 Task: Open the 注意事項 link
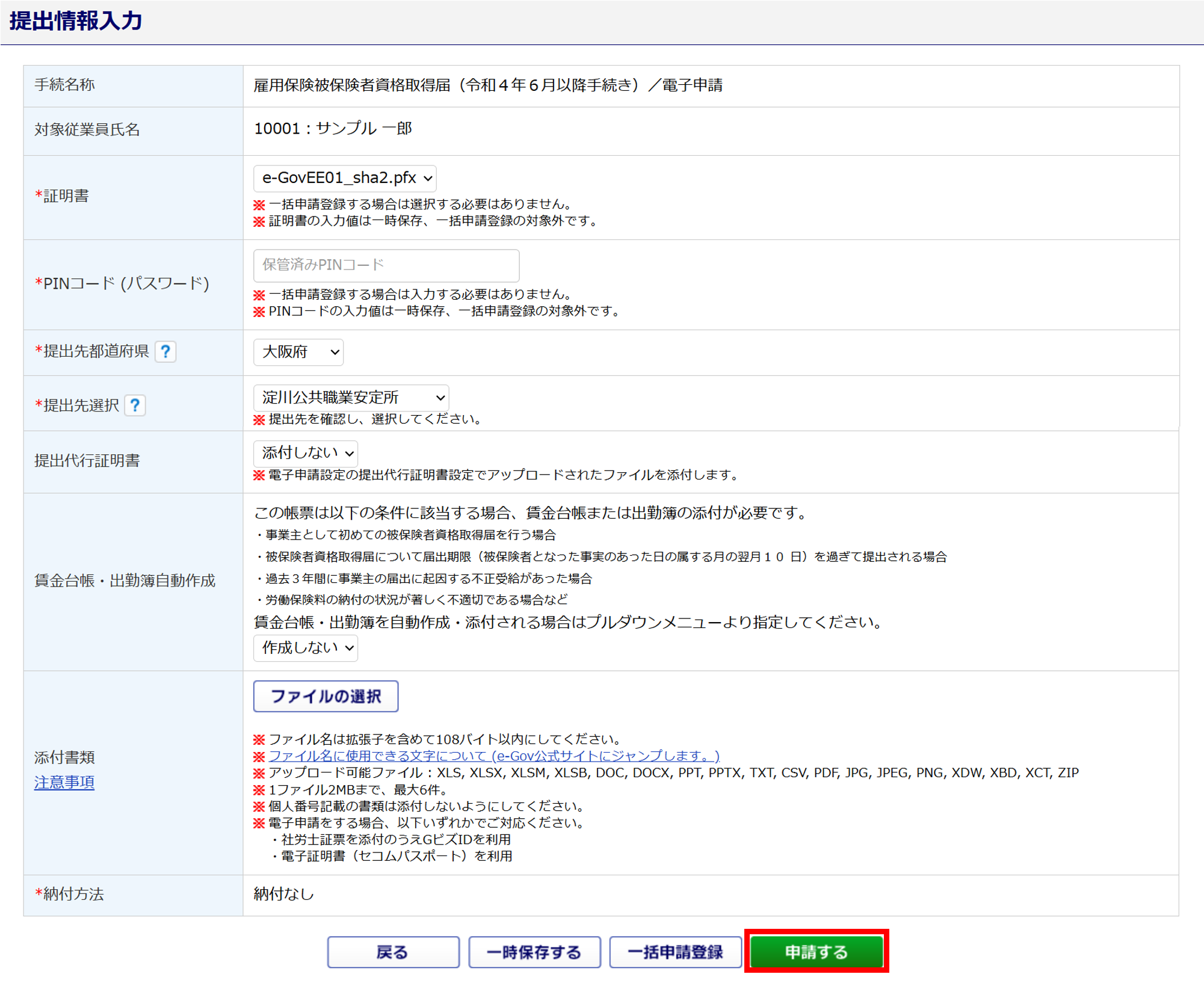(x=64, y=782)
